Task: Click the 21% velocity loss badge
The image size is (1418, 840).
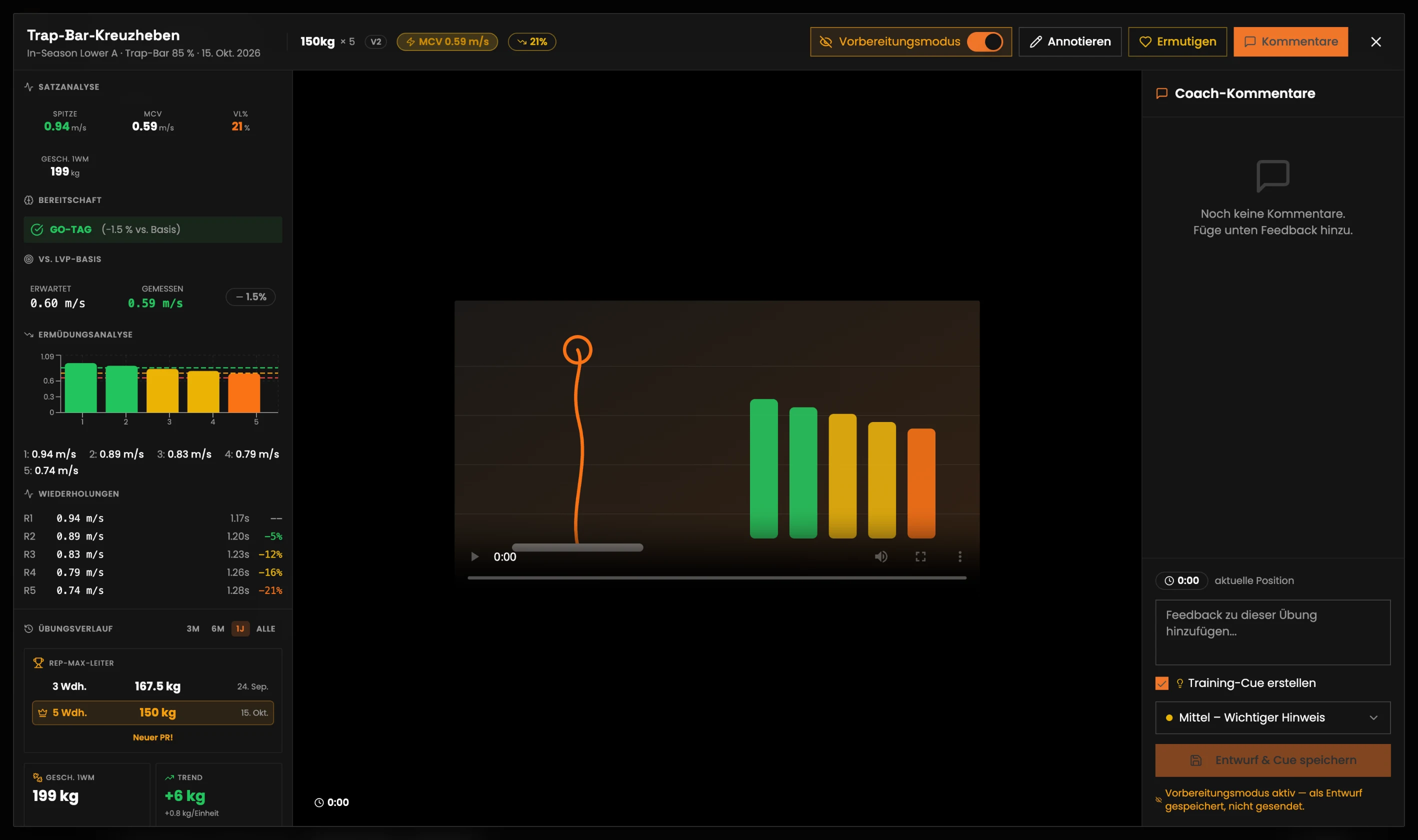Action: pos(531,41)
